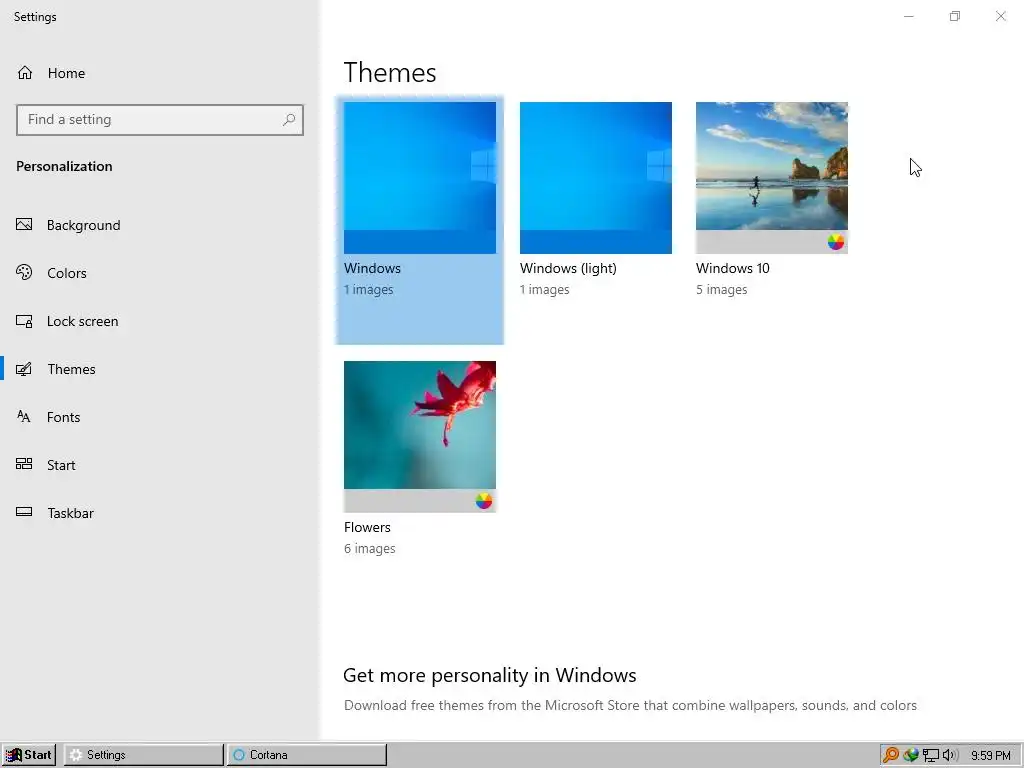Click the 9:59 PM clock
The image size is (1024, 768).
click(991, 756)
